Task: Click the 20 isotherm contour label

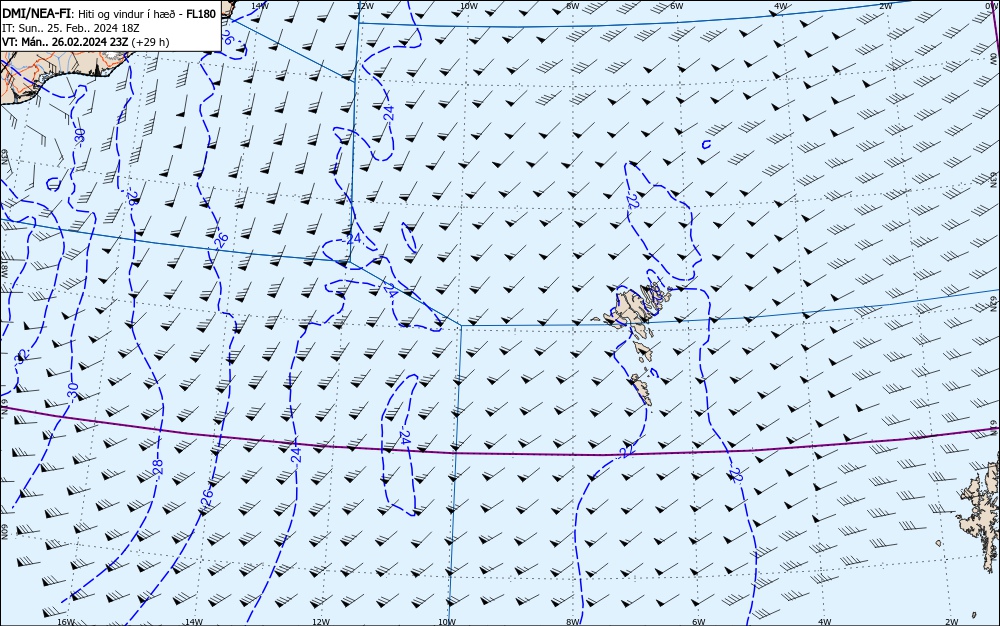Action: (737, 474)
